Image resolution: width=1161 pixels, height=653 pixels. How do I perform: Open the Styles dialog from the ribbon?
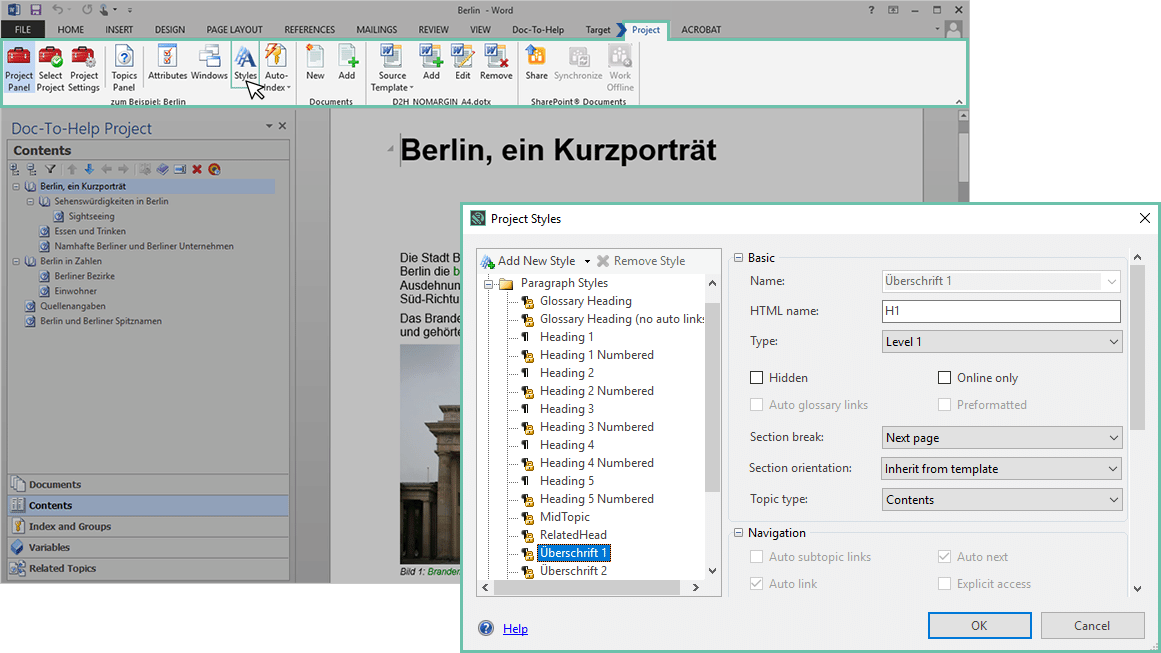click(245, 63)
